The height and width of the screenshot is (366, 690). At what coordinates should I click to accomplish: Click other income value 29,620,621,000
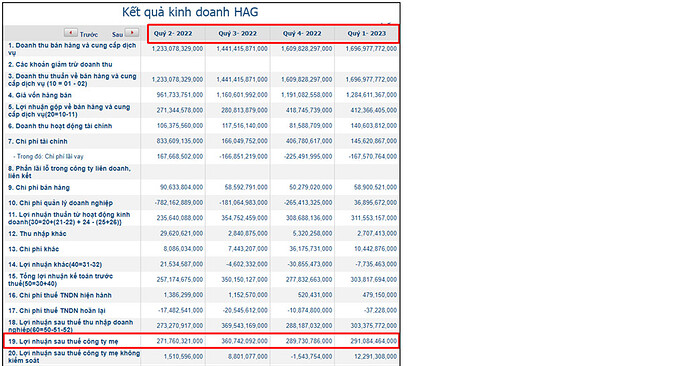pos(182,234)
